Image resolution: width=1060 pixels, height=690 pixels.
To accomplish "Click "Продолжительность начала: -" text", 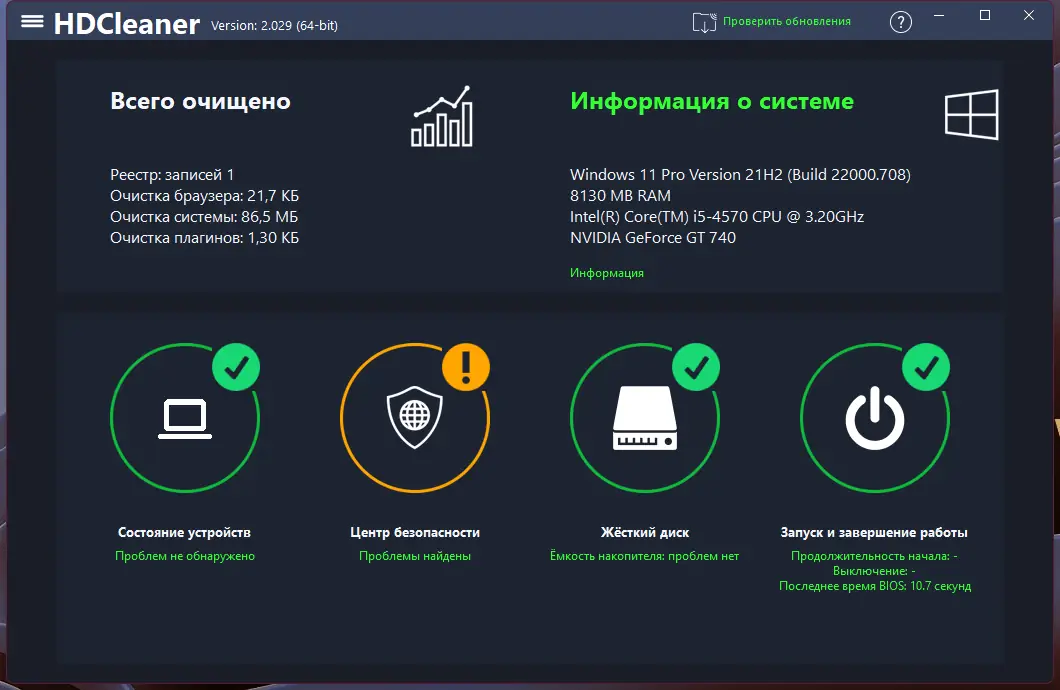I will coord(874,556).
